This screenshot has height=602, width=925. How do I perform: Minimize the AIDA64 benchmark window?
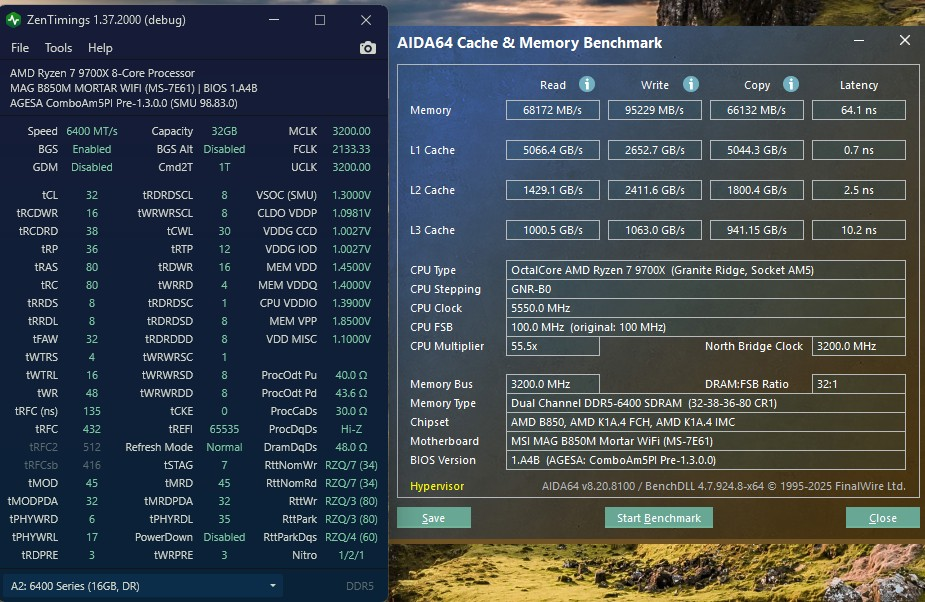[859, 40]
